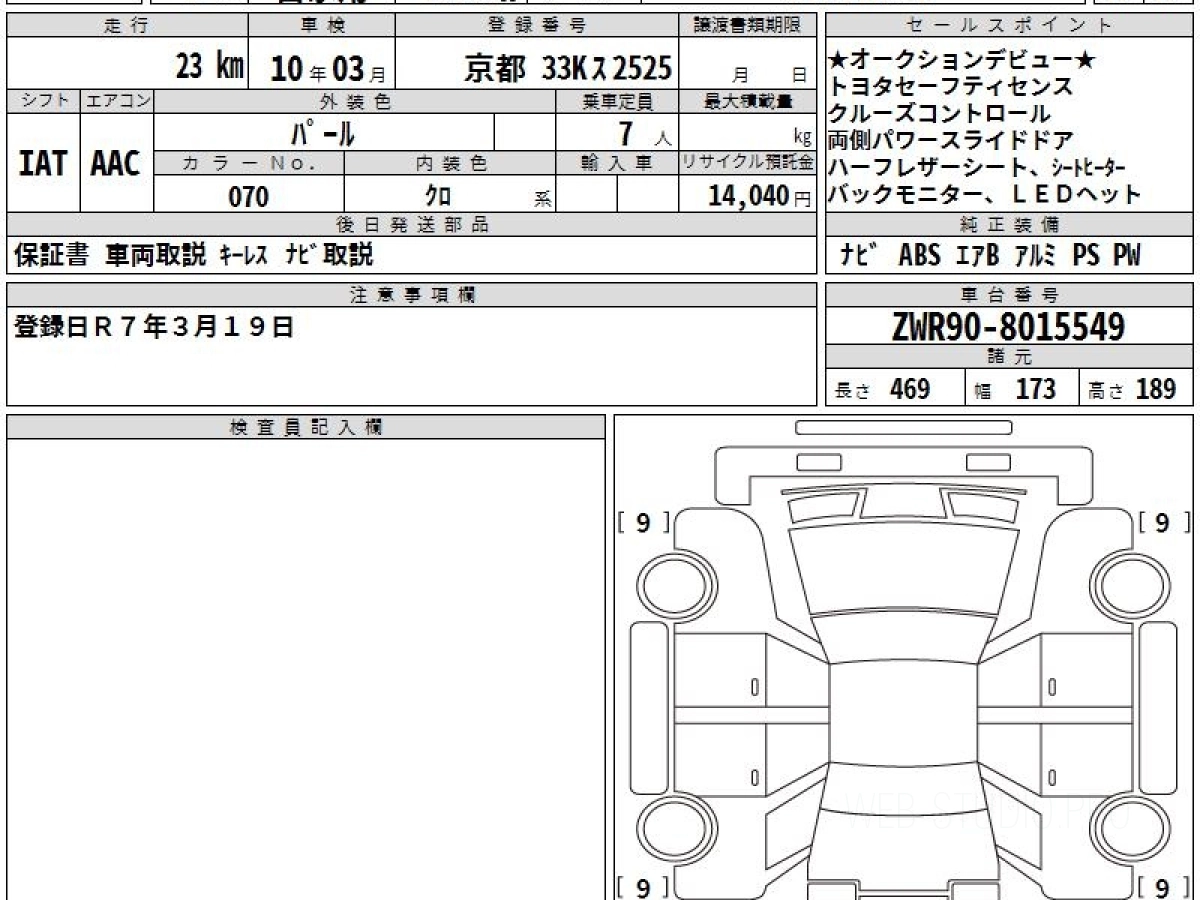Click the PW equipment entry
1200x900 pixels.
click(x=1127, y=256)
